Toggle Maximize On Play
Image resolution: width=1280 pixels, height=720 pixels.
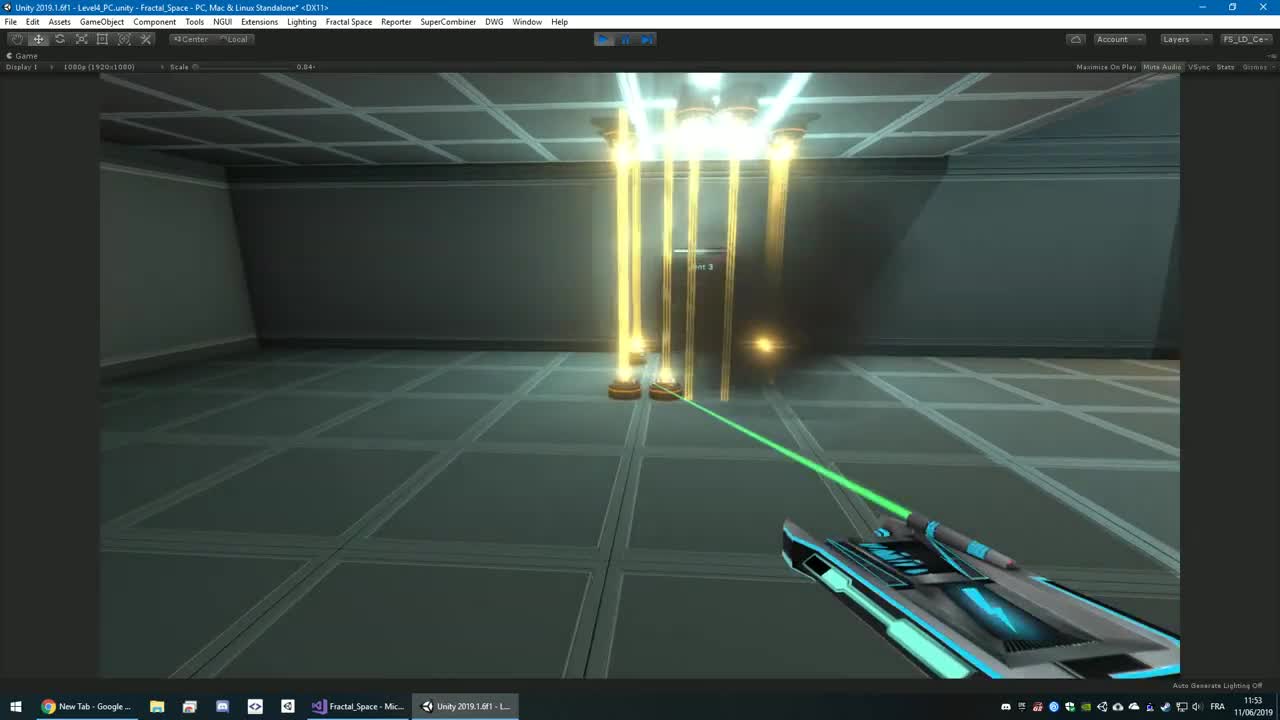pyautogui.click(x=1106, y=67)
